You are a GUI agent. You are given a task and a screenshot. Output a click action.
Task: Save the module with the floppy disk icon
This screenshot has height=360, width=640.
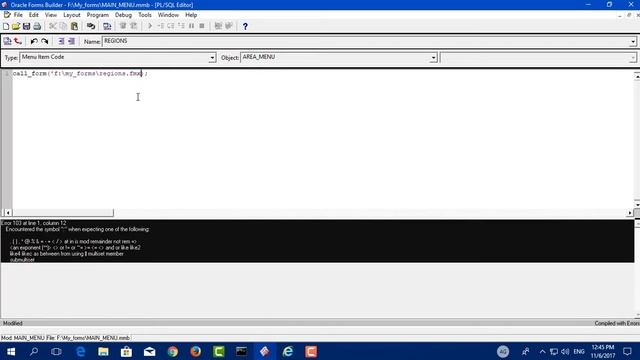tap(27, 26)
